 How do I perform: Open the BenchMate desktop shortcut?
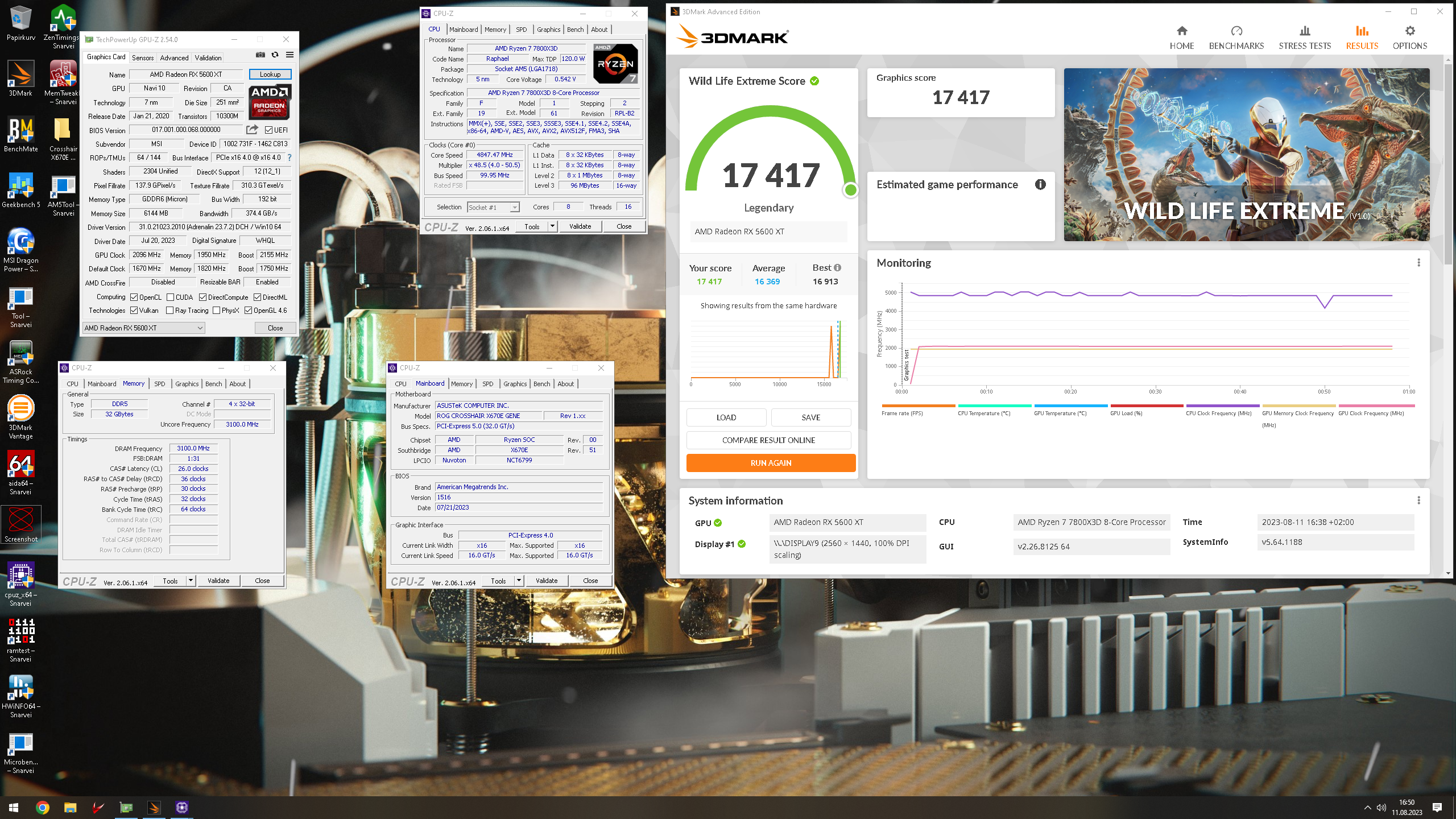coord(20,134)
